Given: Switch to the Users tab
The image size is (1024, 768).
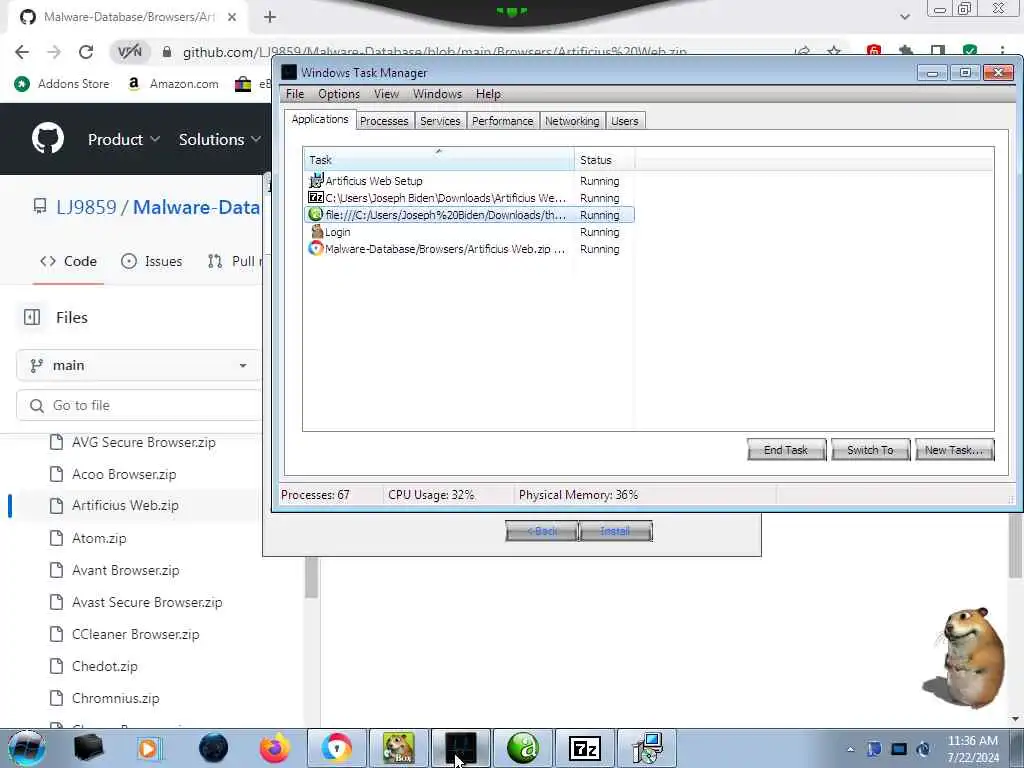Looking at the screenshot, I should (x=624, y=121).
